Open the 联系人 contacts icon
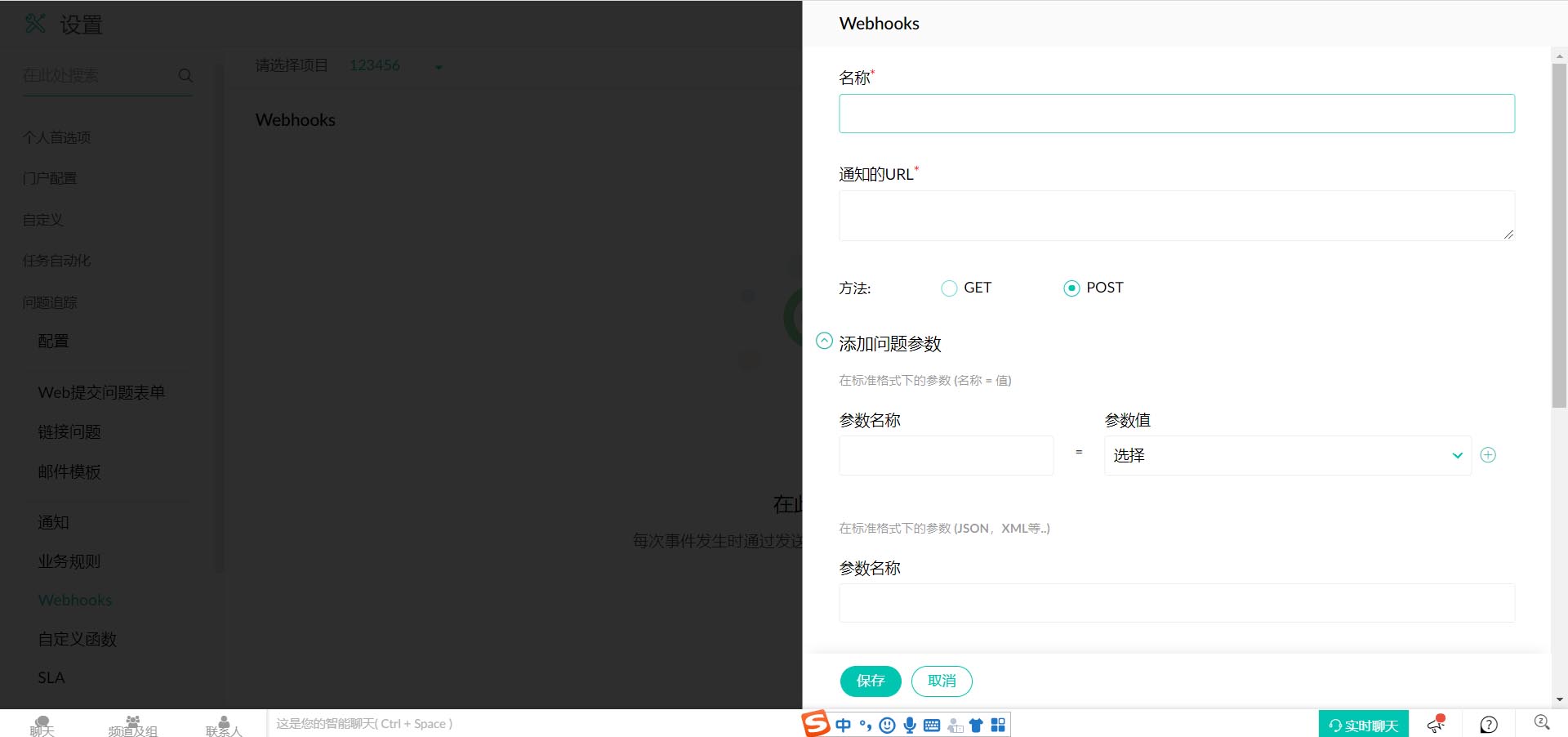The height and width of the screenshot is (737, 1568). click(224, 726)
